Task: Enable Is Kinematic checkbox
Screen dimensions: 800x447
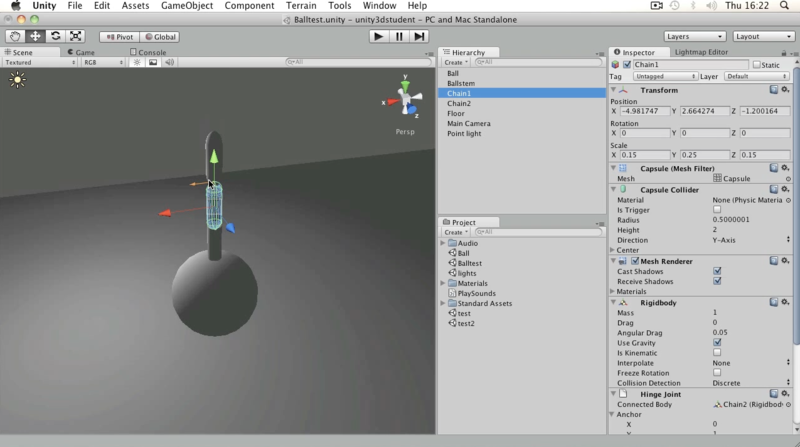Action: (717, 353)
